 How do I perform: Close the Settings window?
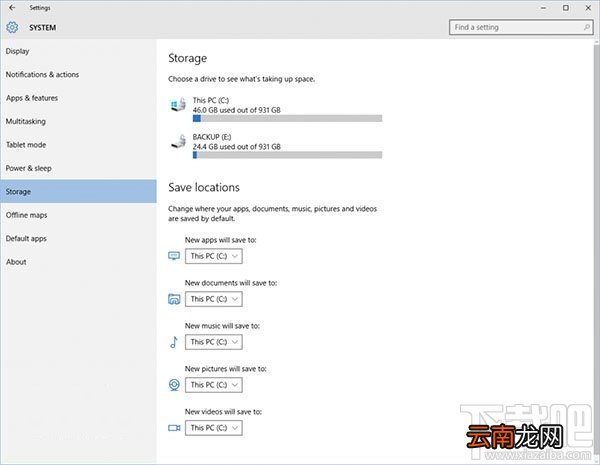(x=588, y=8)
